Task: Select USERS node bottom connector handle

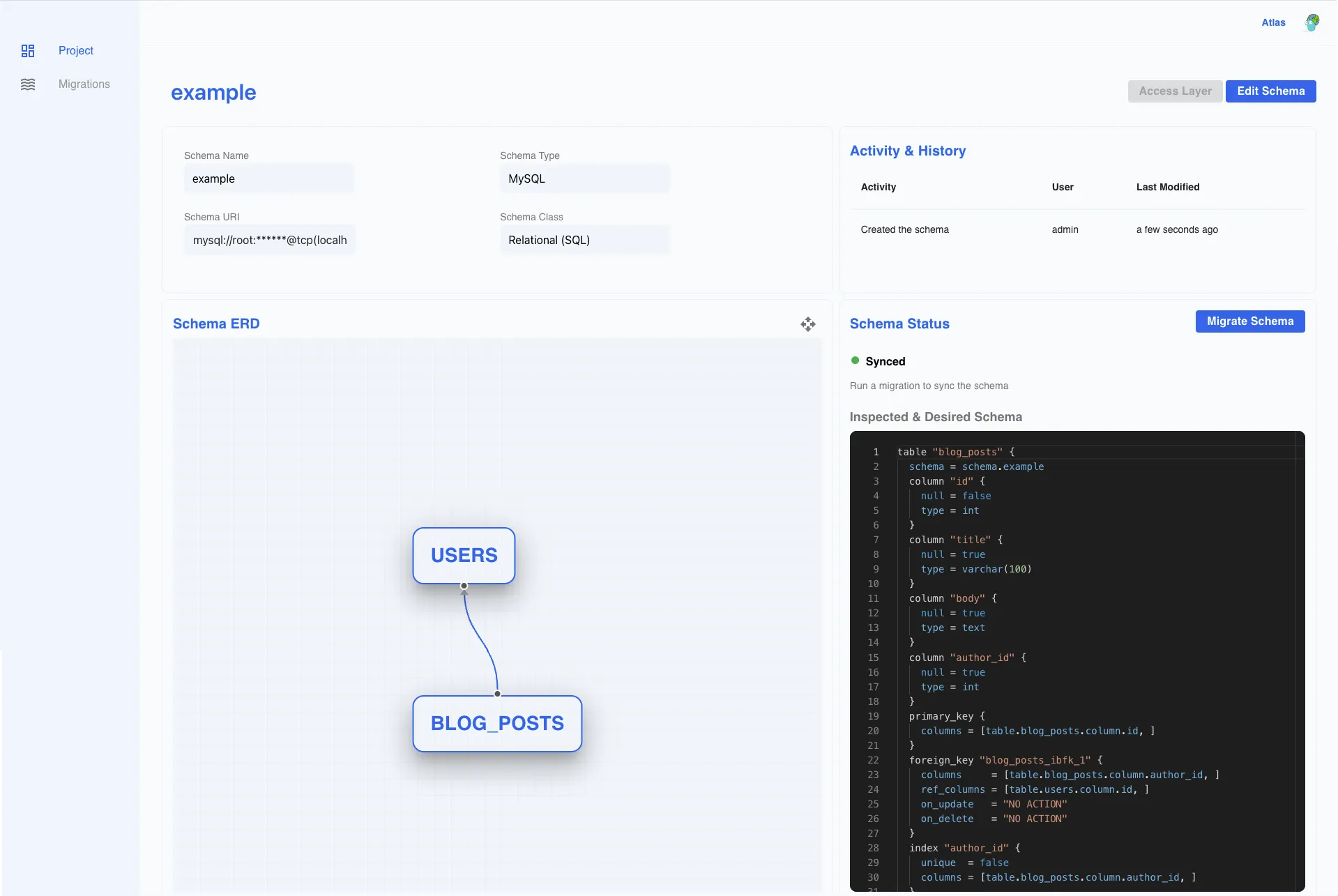Action: pos(464,586)
